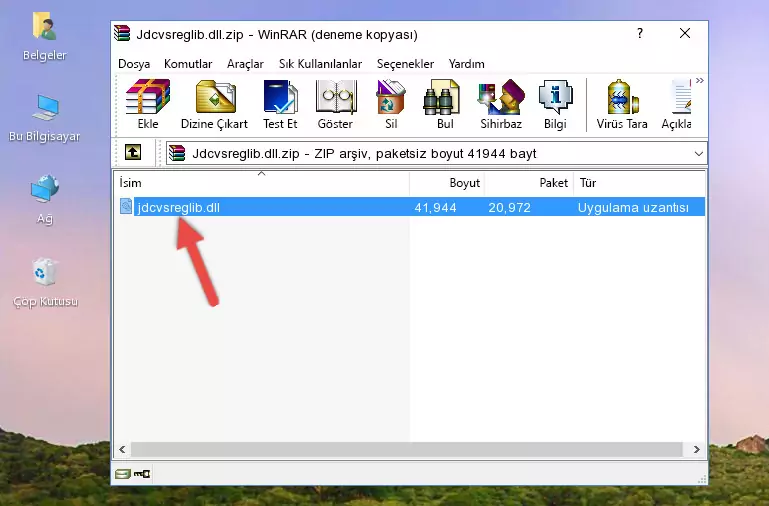Click the packed value 20,972
The height and width of the screenshot is (506, 769).
(510, 207)
